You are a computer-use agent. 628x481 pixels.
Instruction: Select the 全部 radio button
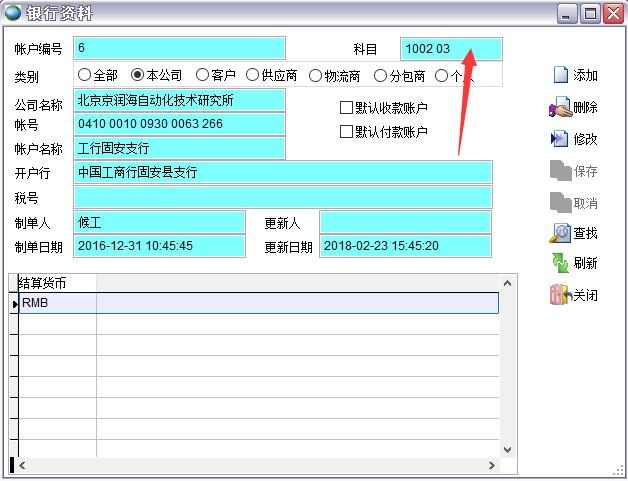click(84, 75)
